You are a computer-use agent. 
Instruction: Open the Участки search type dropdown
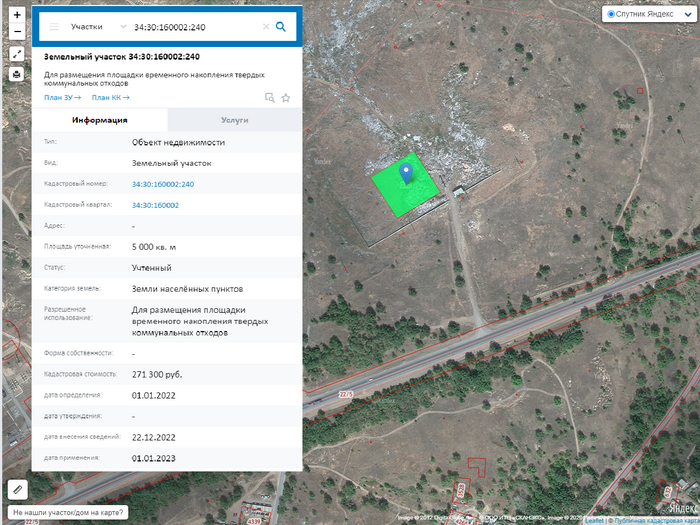point(98,27)
